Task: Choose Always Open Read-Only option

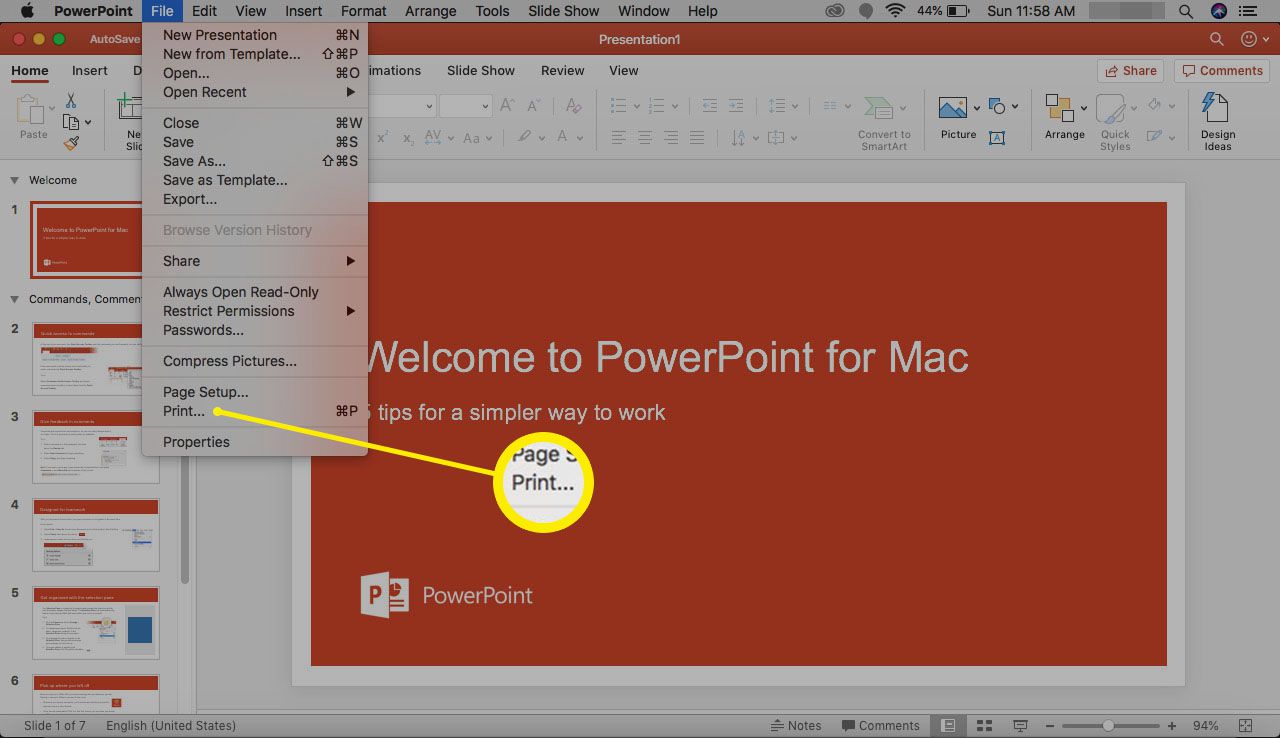Action: click(255, 292)
